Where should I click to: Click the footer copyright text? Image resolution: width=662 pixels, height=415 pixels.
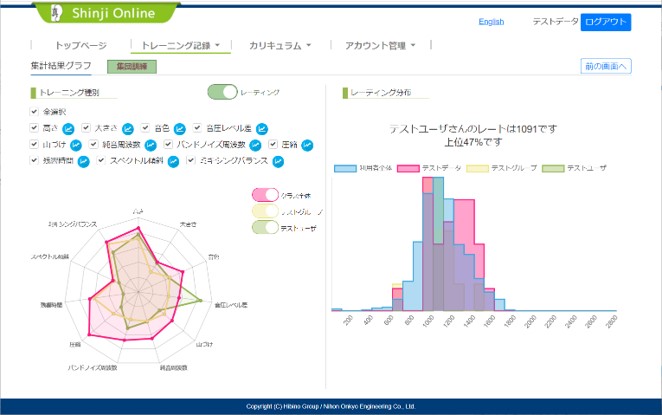click(x=331, y=407)
